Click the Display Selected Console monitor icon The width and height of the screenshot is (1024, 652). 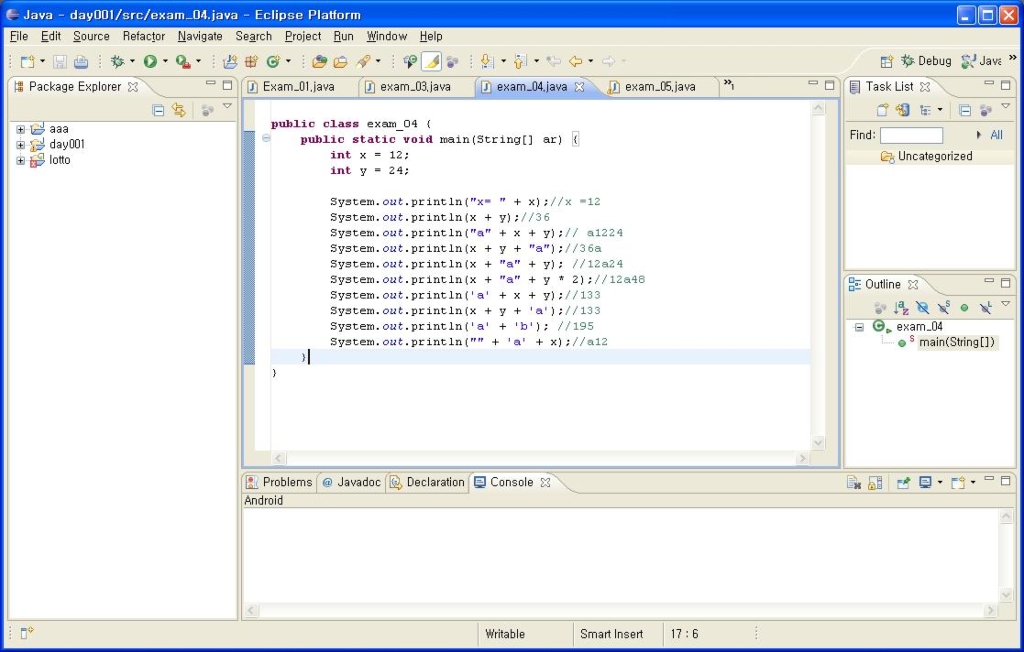pyautogui.click(x=925, y=483)
